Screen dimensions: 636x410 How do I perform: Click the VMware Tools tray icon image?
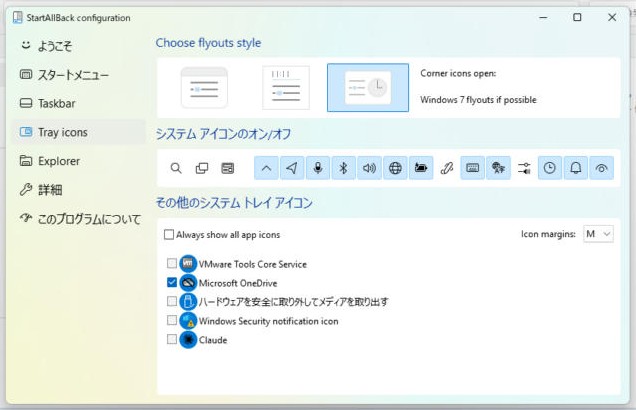coord(188,264)
